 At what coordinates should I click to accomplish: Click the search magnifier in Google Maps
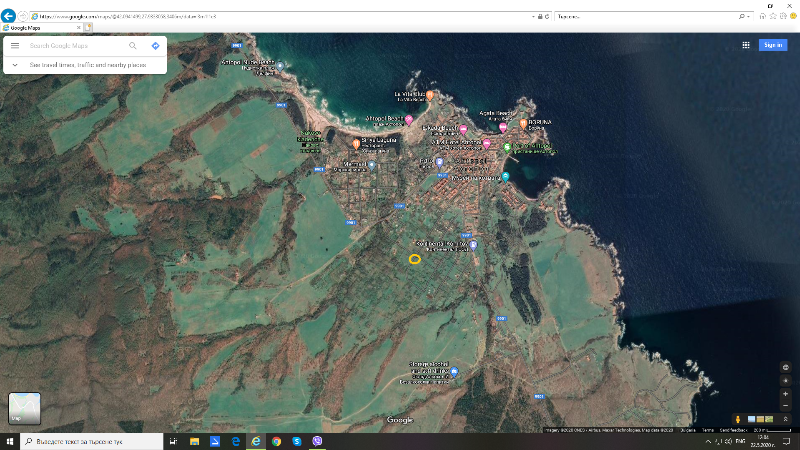133,46
